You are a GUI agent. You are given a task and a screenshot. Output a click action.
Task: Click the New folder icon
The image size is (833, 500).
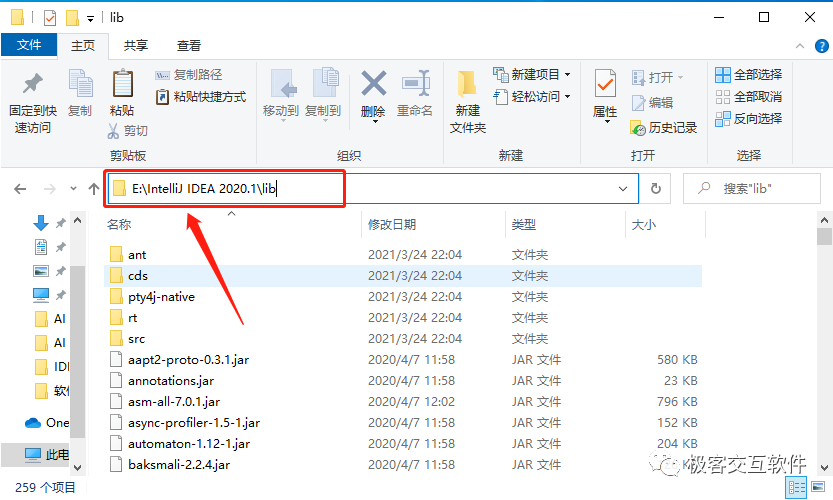[468, 83]
